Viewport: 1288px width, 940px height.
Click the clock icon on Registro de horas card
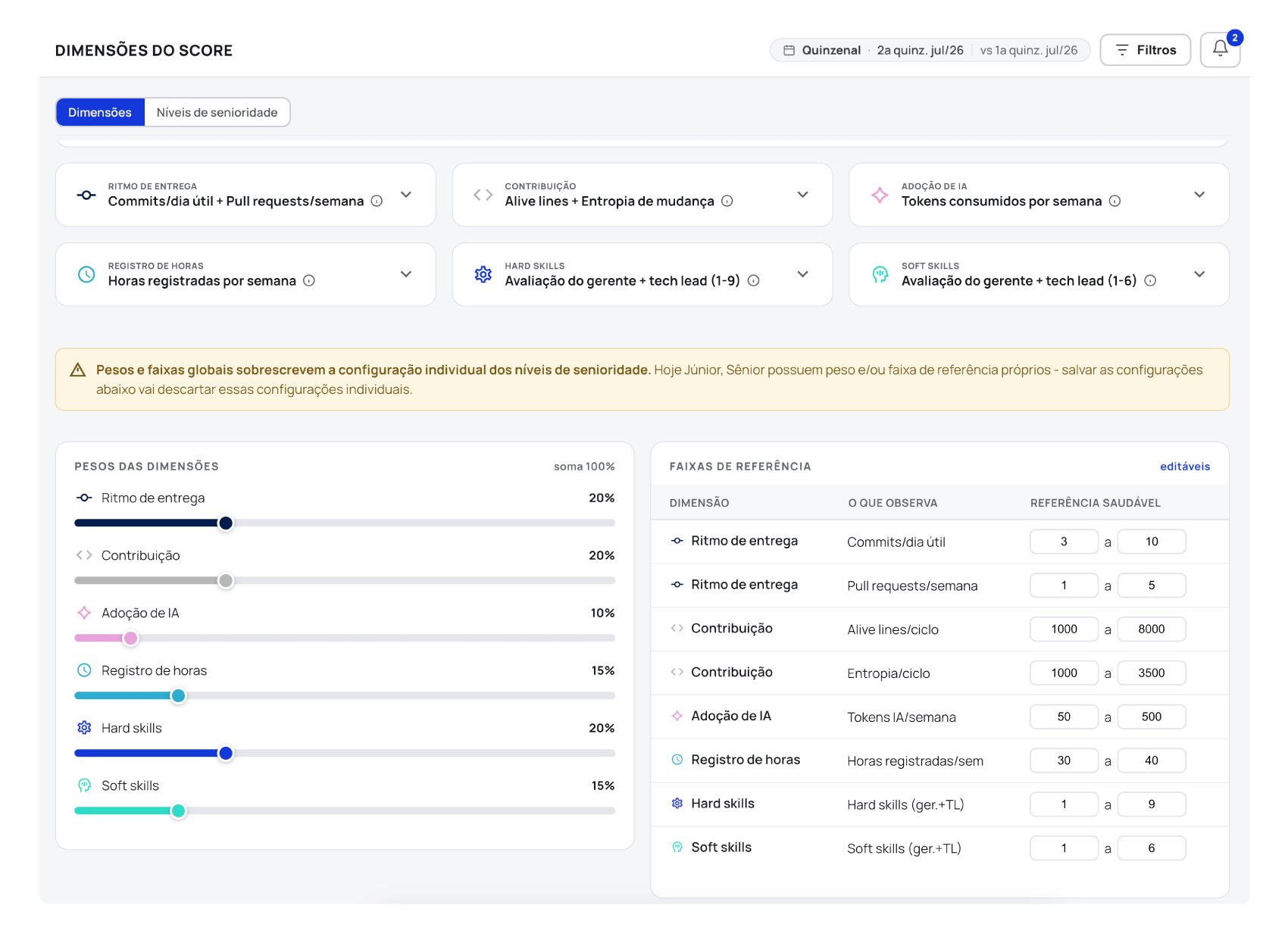[x=86, y=274]
